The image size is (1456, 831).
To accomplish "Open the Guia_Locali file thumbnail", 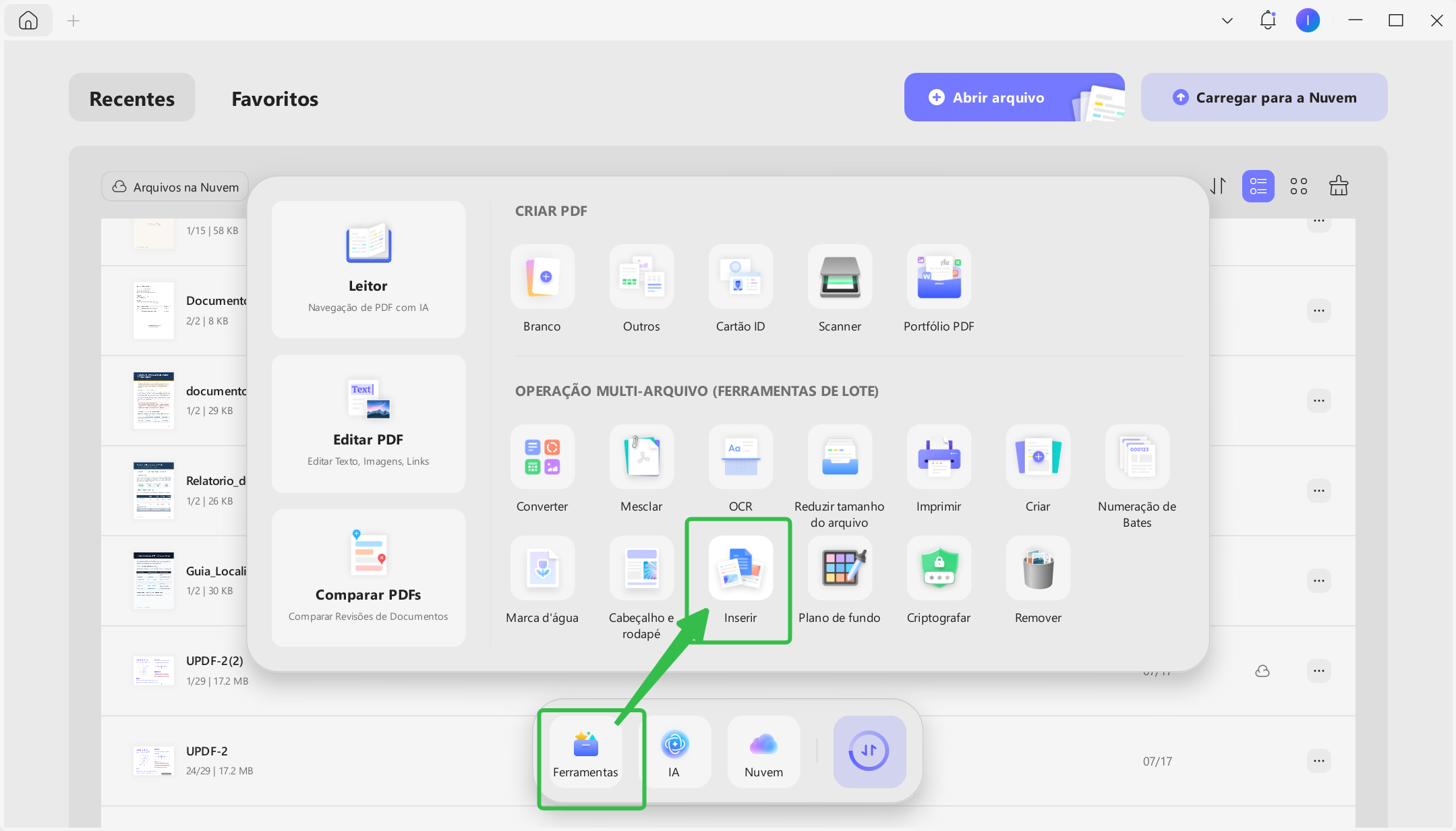I will (154, 581).
